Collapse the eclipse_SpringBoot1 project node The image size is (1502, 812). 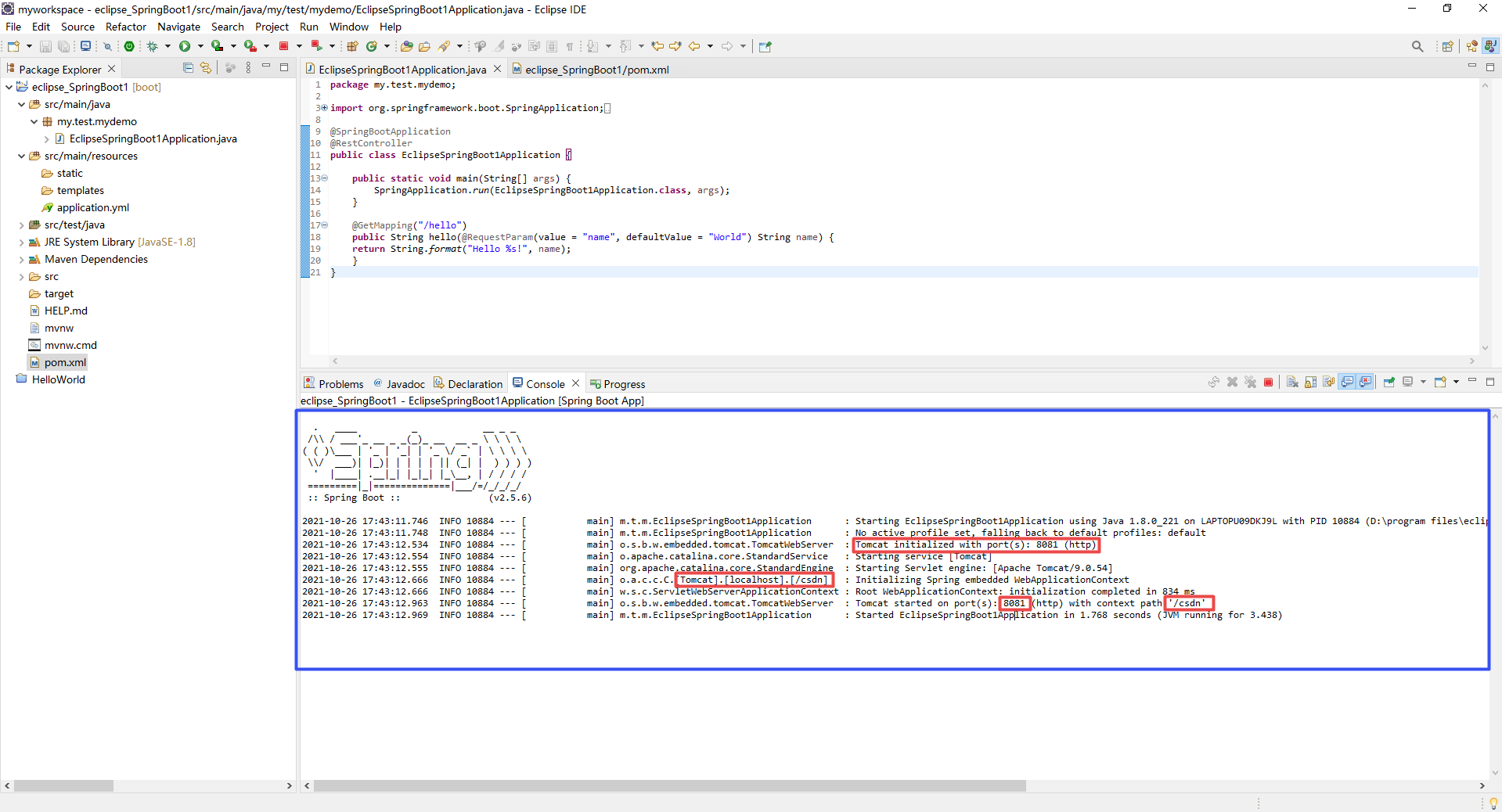[x=9, y=87]
